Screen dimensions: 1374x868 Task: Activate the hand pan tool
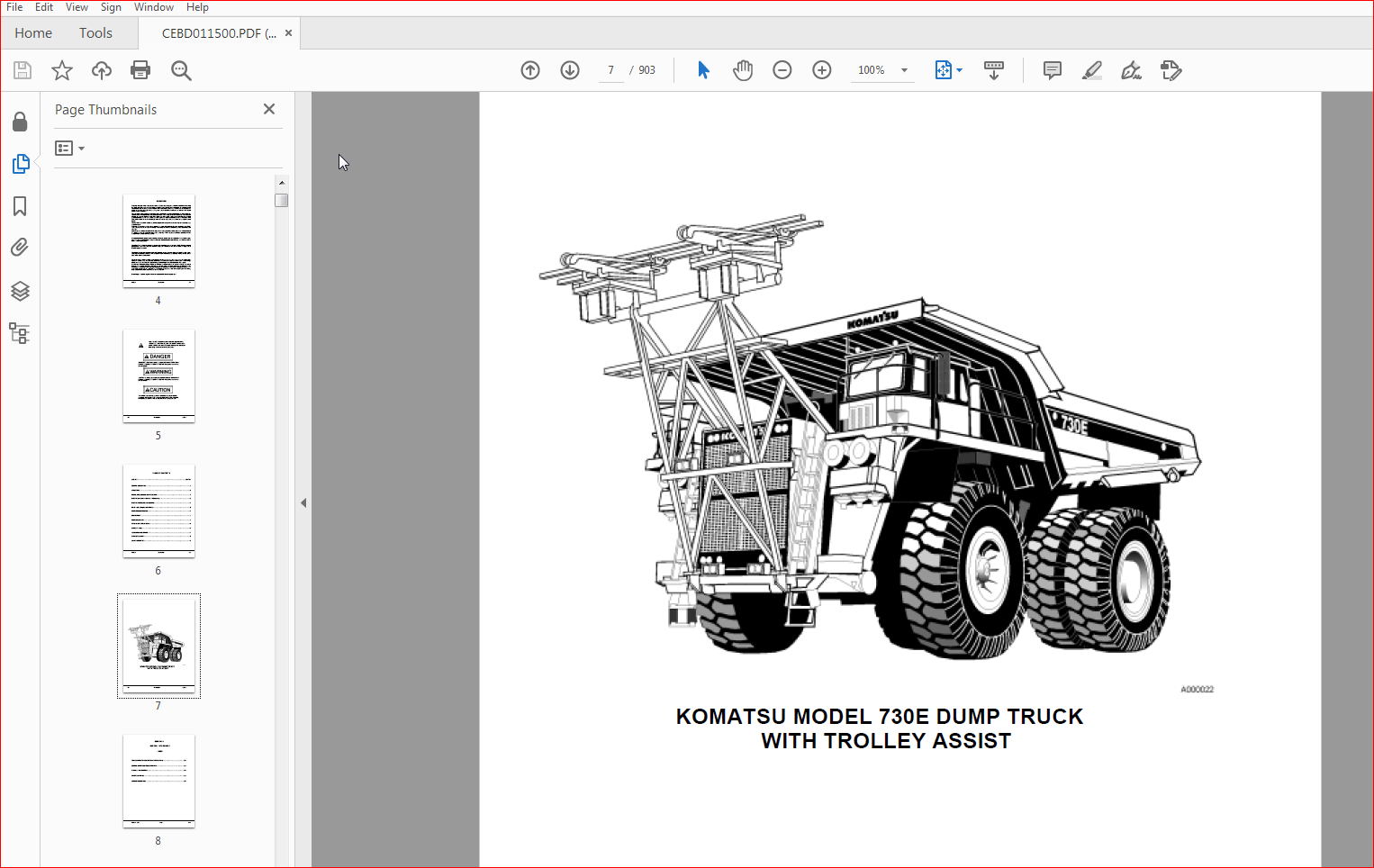tap(743, 70)
